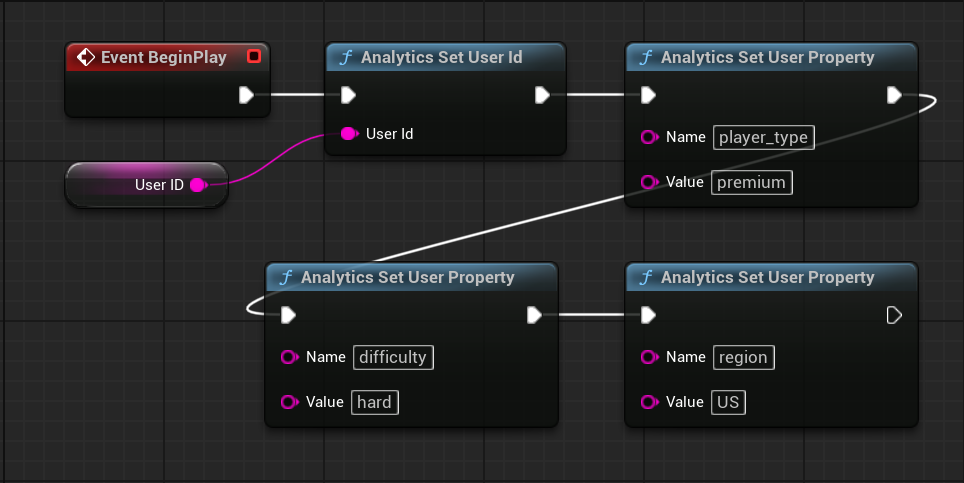Viewport: 964px width, 483px height.
Task: Click the unconnected exec output pin on region node
Action: [894, 315]
